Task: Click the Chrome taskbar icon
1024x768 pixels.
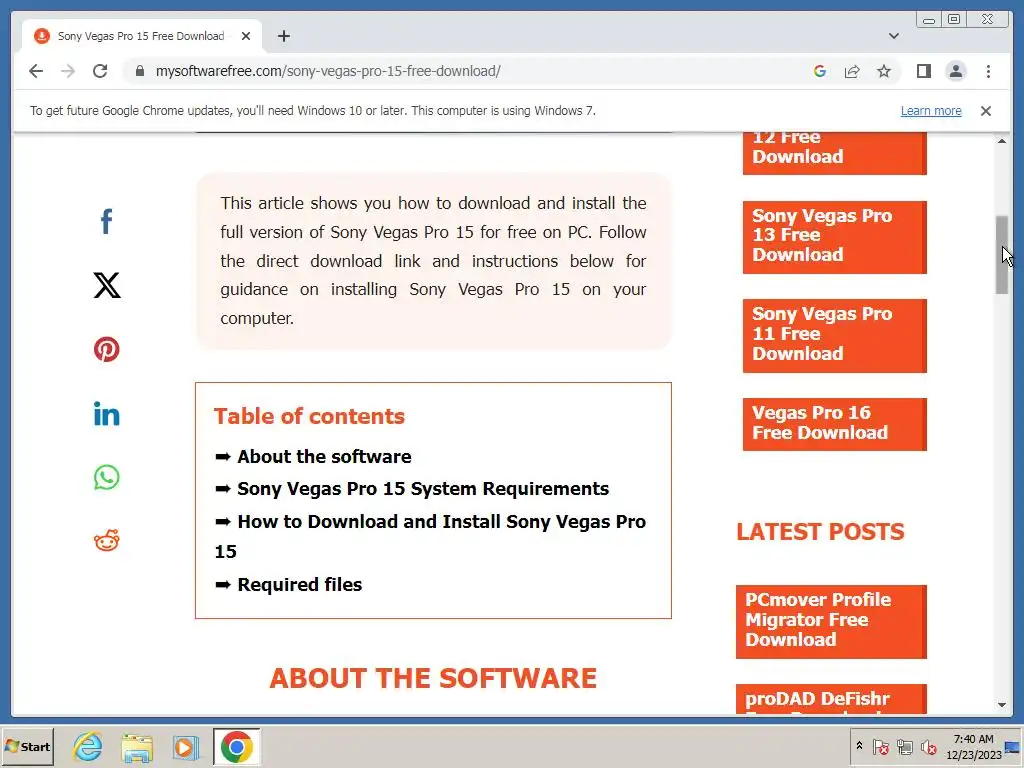Action: click(236, 746)
